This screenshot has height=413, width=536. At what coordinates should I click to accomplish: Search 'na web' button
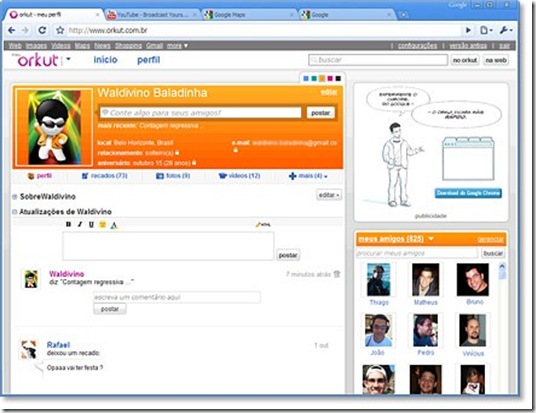click(x=496, y=60)
